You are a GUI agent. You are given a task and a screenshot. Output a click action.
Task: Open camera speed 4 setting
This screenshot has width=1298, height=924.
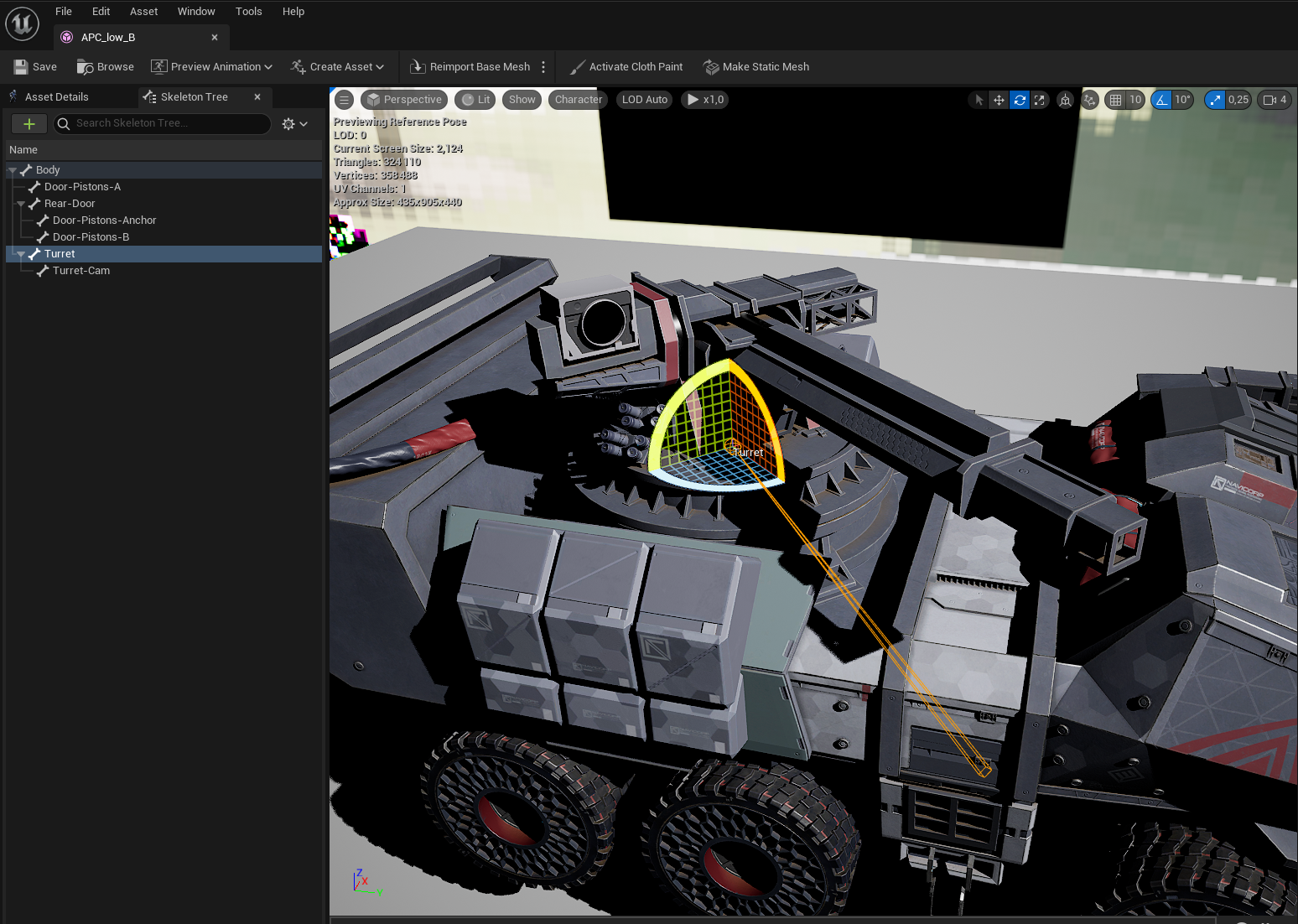pos(1275,100)
